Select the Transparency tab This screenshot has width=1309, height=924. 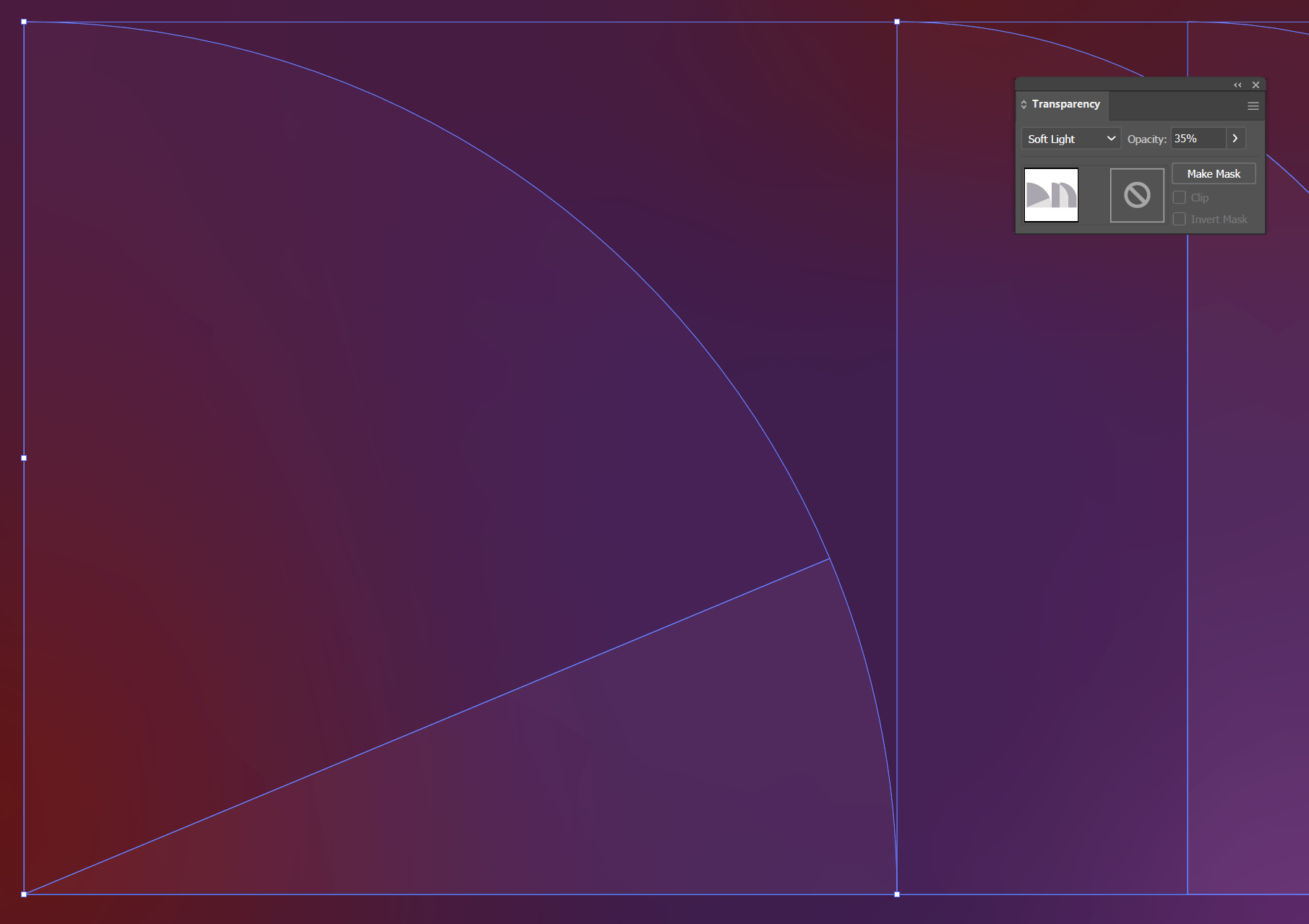(1065, 105)
